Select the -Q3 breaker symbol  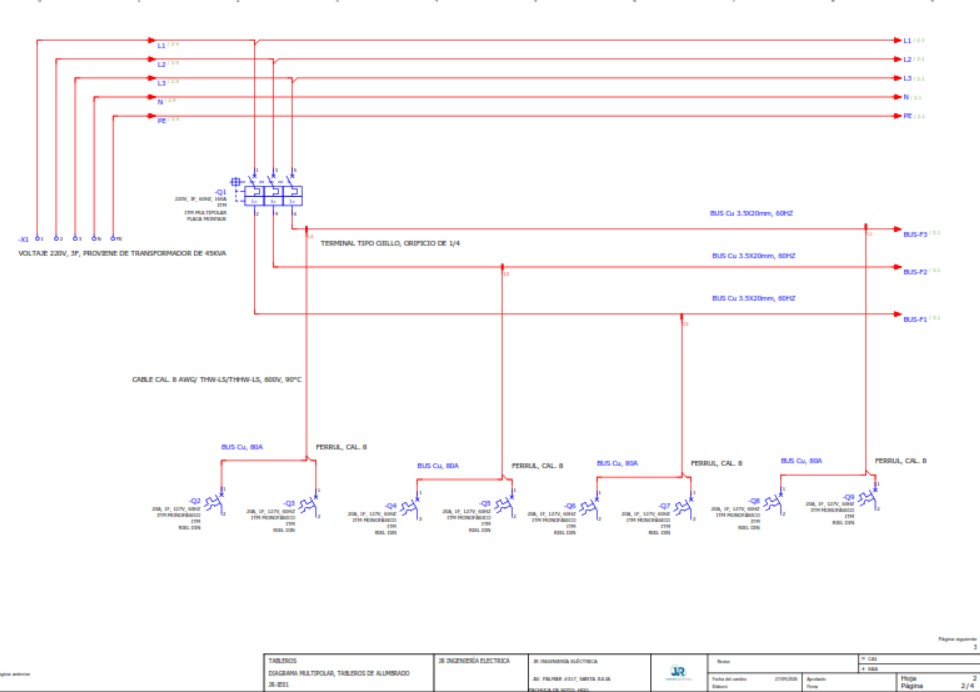click(x=311, y=504)
